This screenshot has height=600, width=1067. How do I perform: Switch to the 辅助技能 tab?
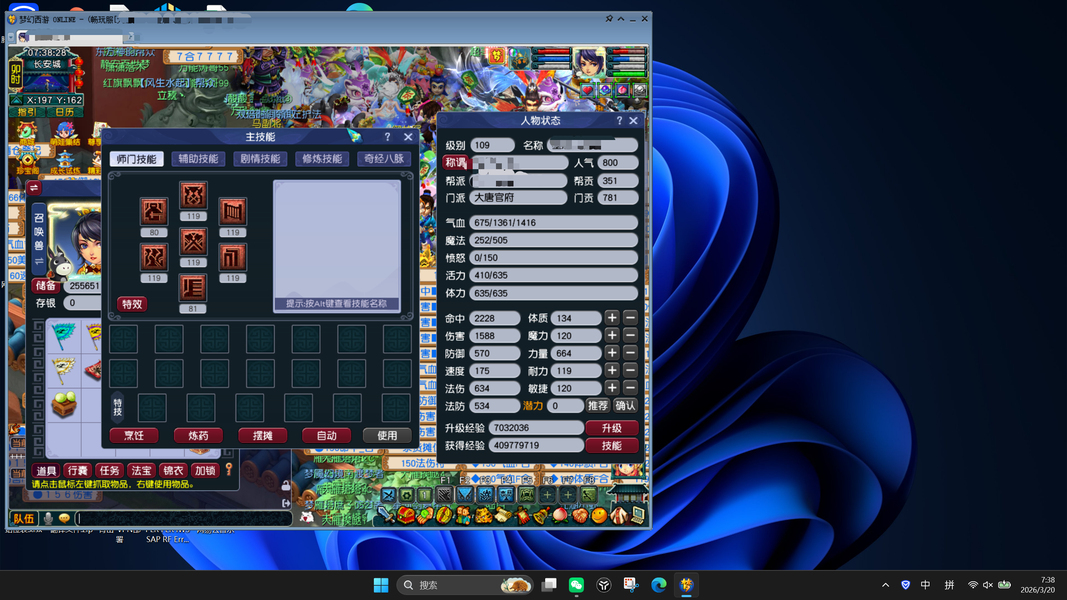tap(198, 159)
